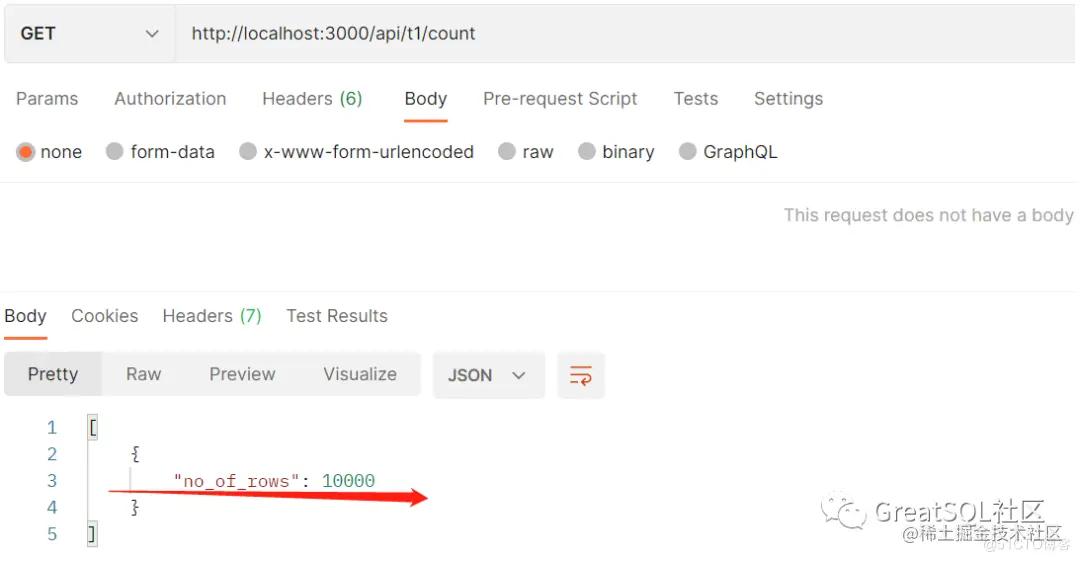Click the request URL field
Image resolution: width=1080 pixels, height=561 pixels.
[x=625, y=34]
